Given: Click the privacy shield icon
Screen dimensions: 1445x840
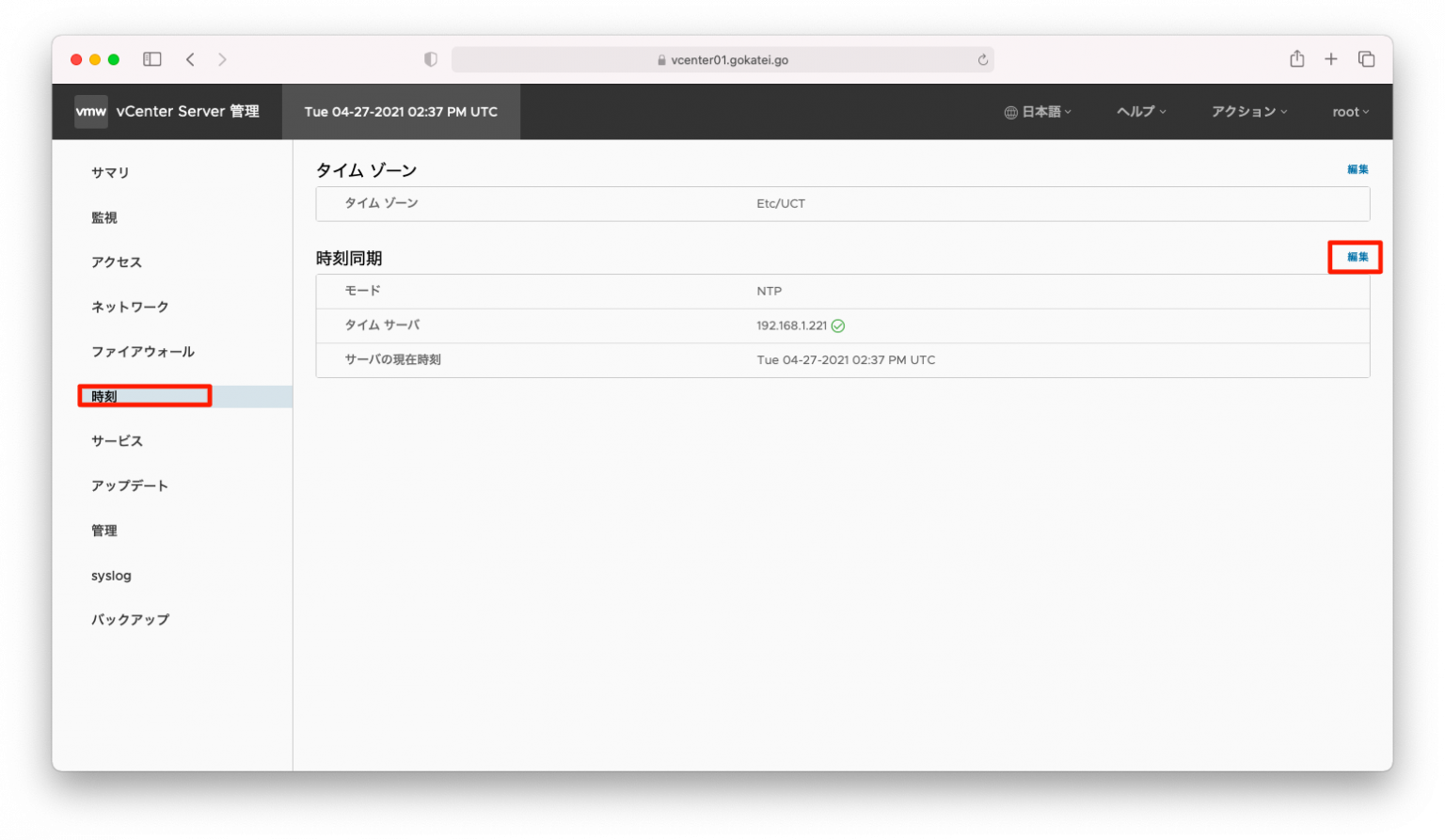Looking at the screenshot, I should coord(431,59).
